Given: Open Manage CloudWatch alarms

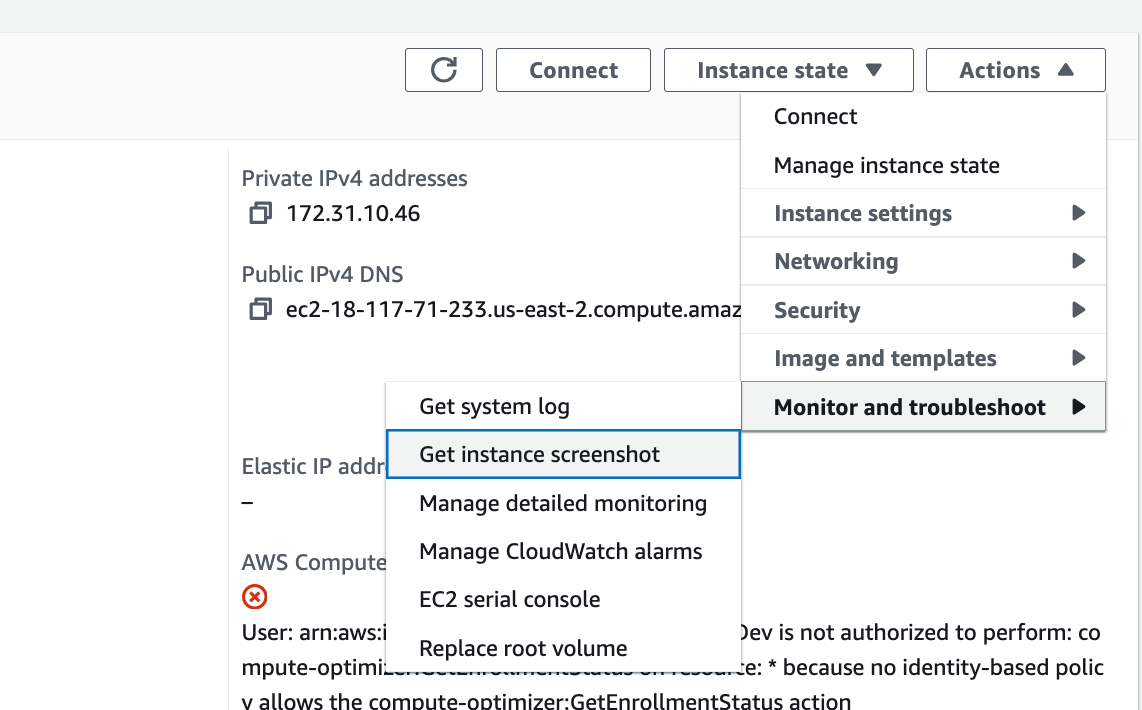Looking at the screenshot, I should (560, 551).
